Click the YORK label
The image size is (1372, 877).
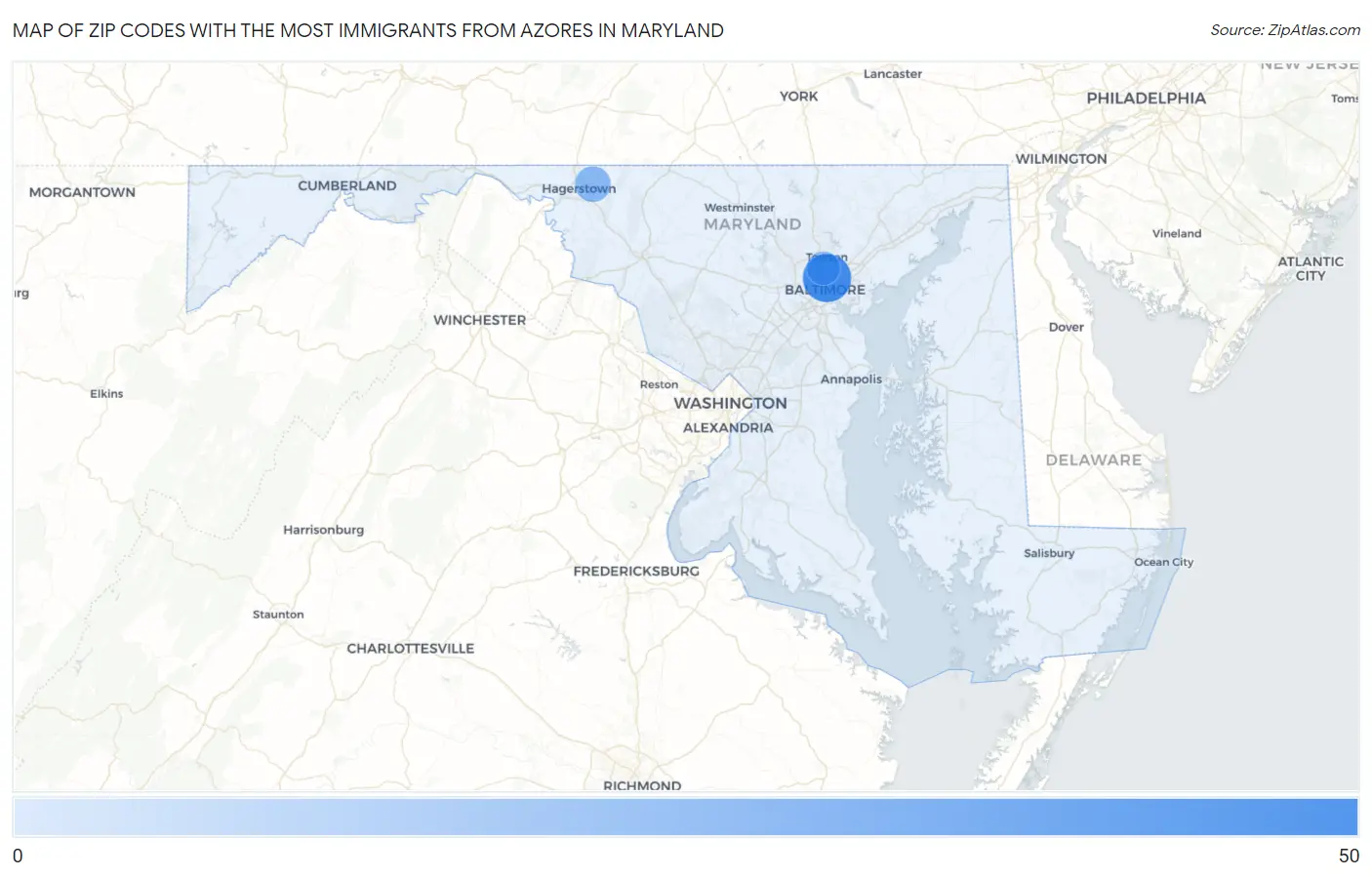[798, 96]
